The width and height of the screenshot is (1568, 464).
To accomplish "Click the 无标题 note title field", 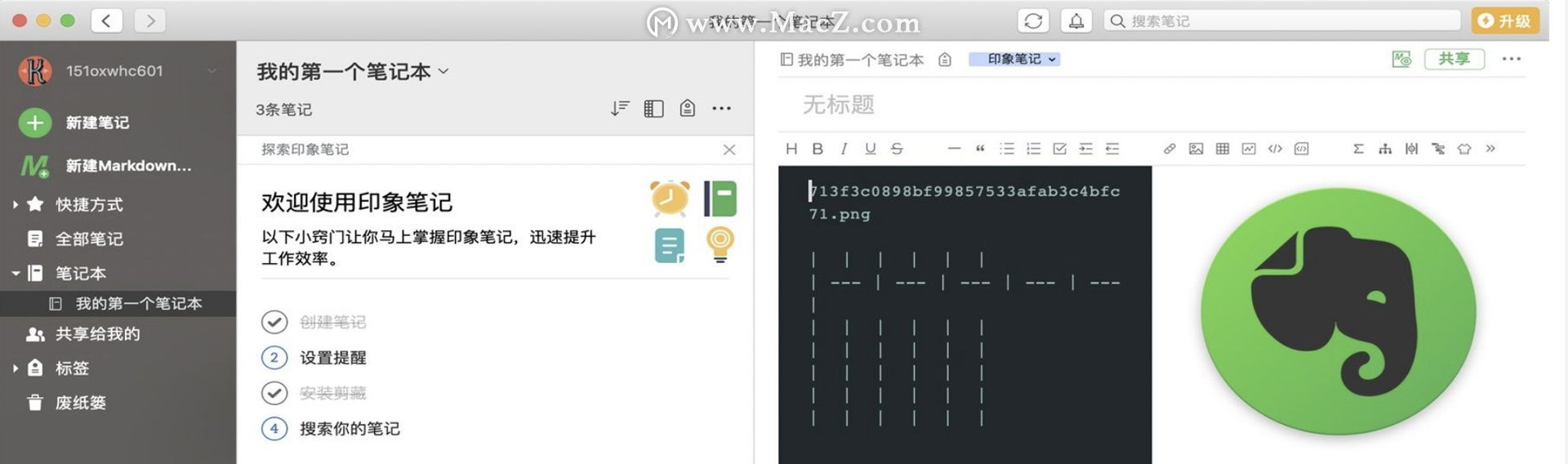I will click(x=839, y=105).
